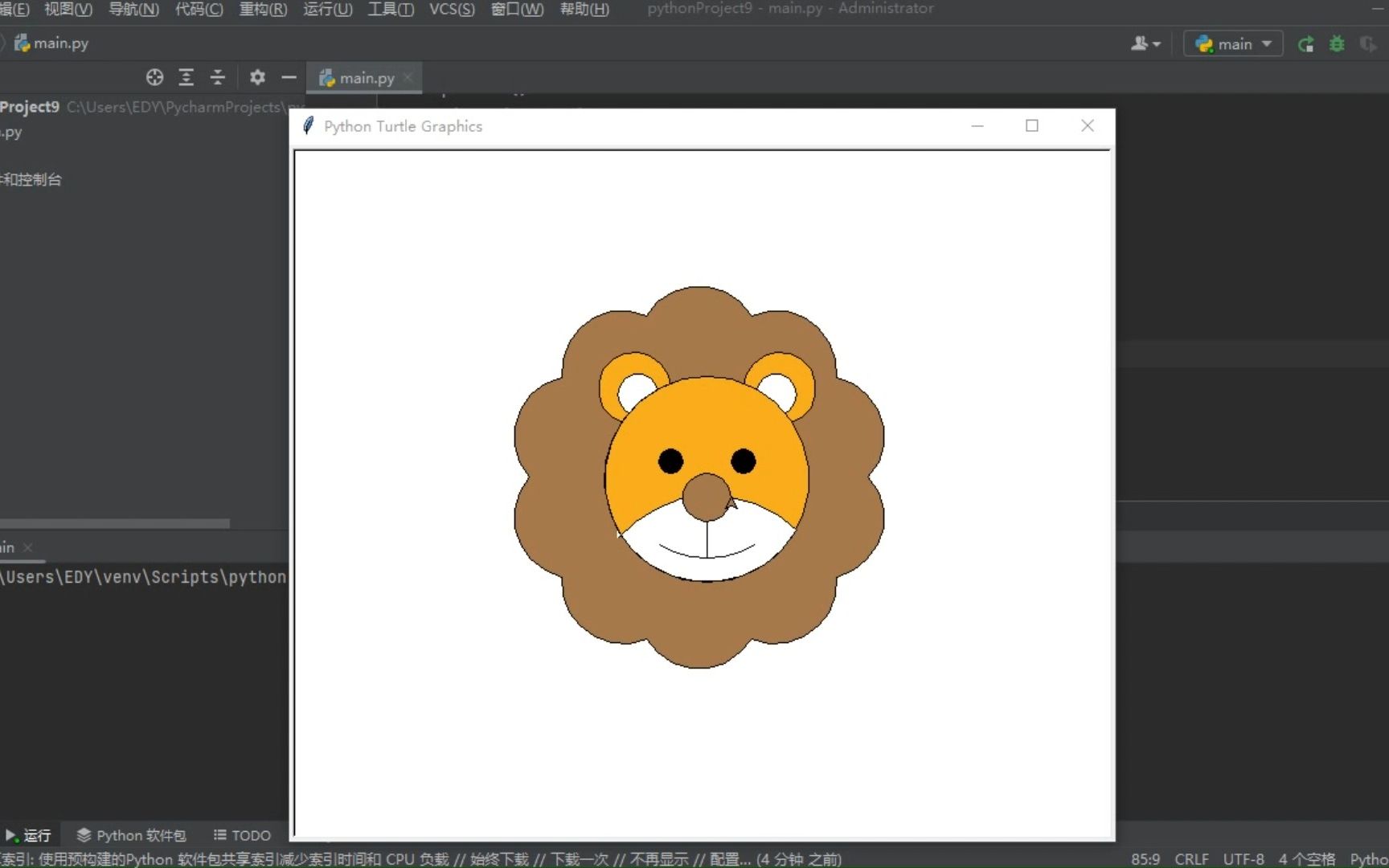Open the 运行(U) menu
The width and height of the screenshot is (1389, 868).
pos(326,10)
